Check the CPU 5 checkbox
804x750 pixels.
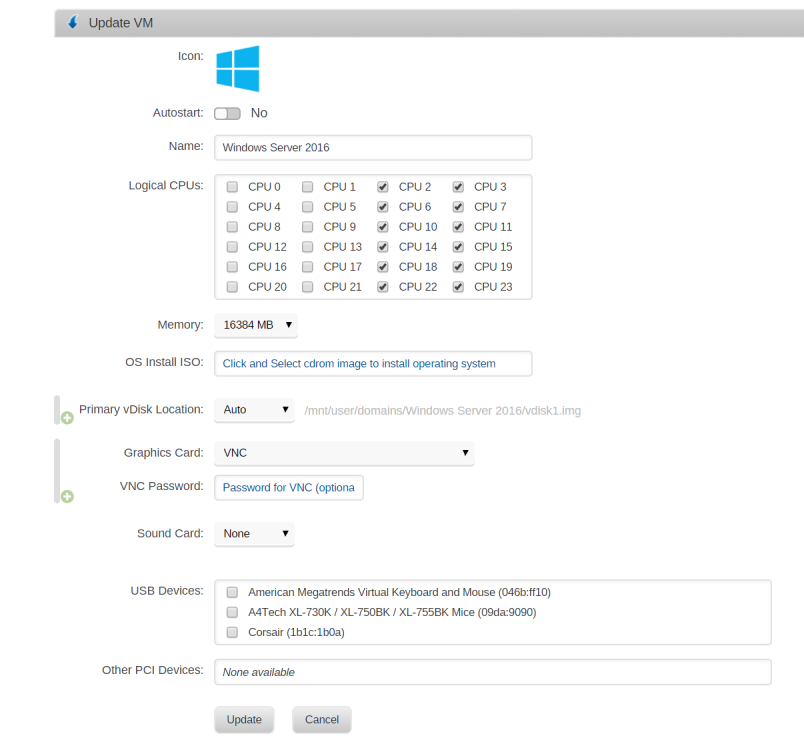coord(308,207)
